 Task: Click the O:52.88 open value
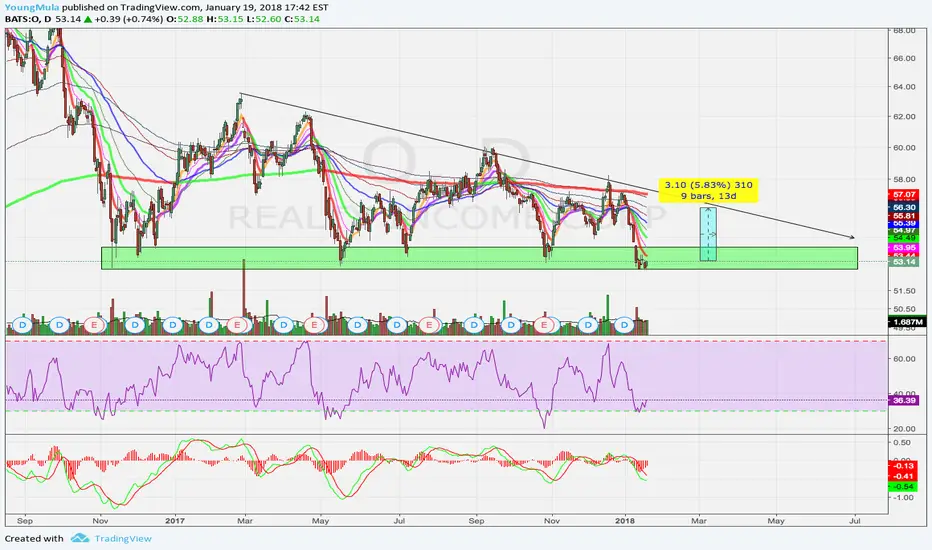pos(184,19)
